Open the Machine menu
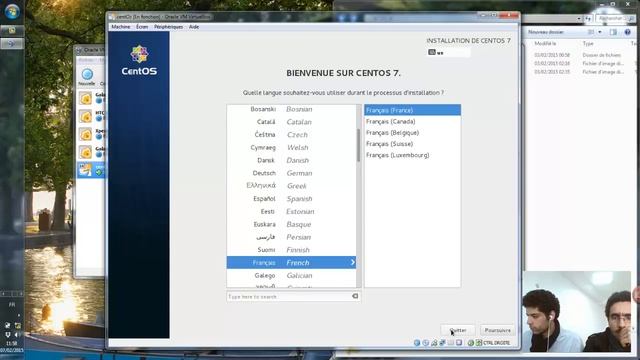The image size is (640, 360). (x=120, y=27)
